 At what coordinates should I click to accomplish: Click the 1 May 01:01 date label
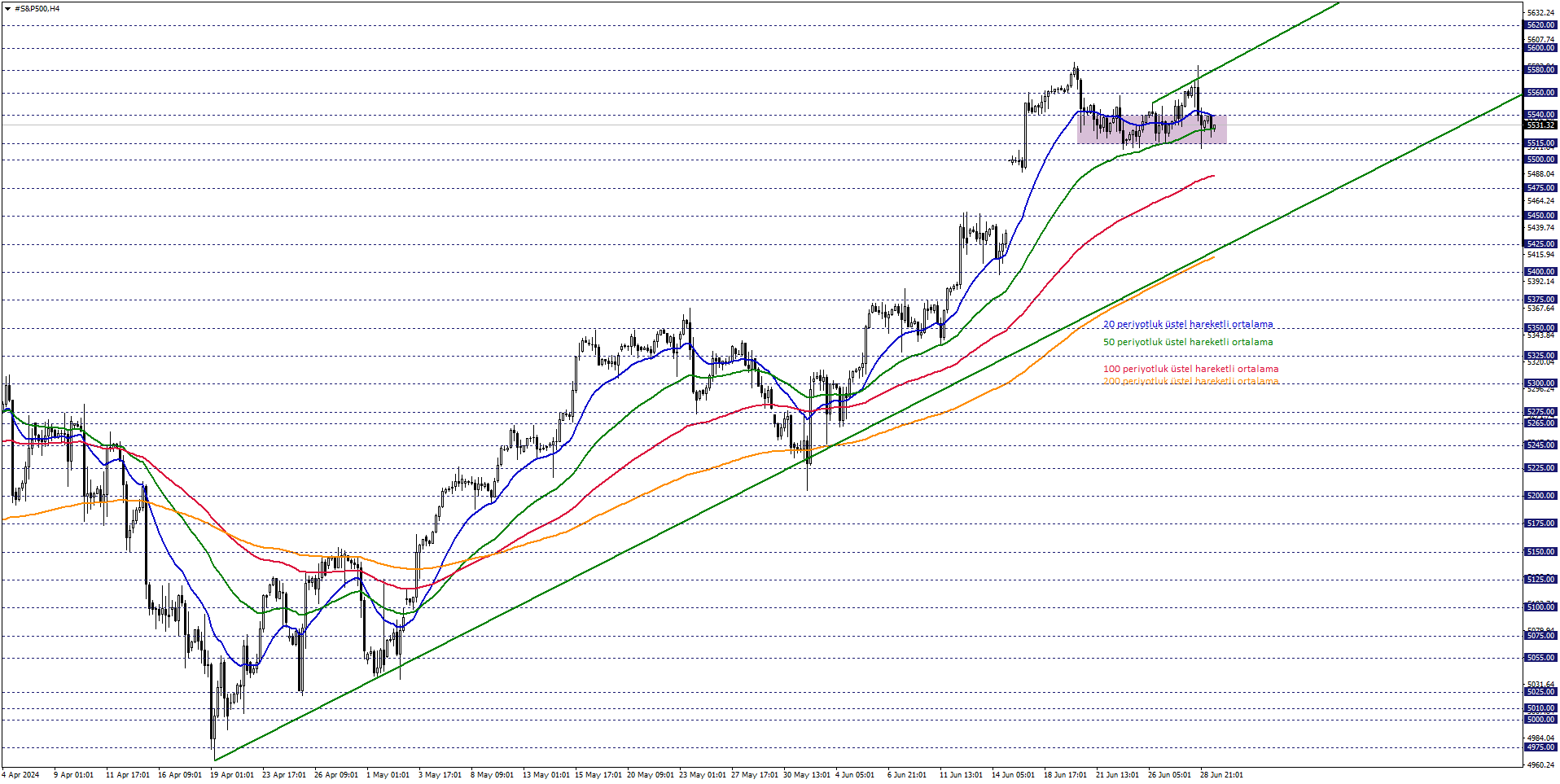pos(388,775)
